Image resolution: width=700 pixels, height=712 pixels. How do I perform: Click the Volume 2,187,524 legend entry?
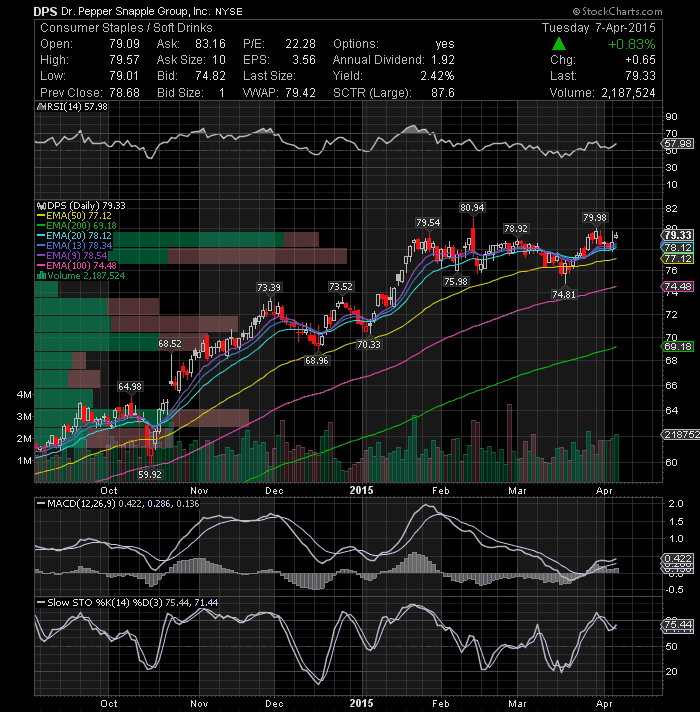(81, 276)
